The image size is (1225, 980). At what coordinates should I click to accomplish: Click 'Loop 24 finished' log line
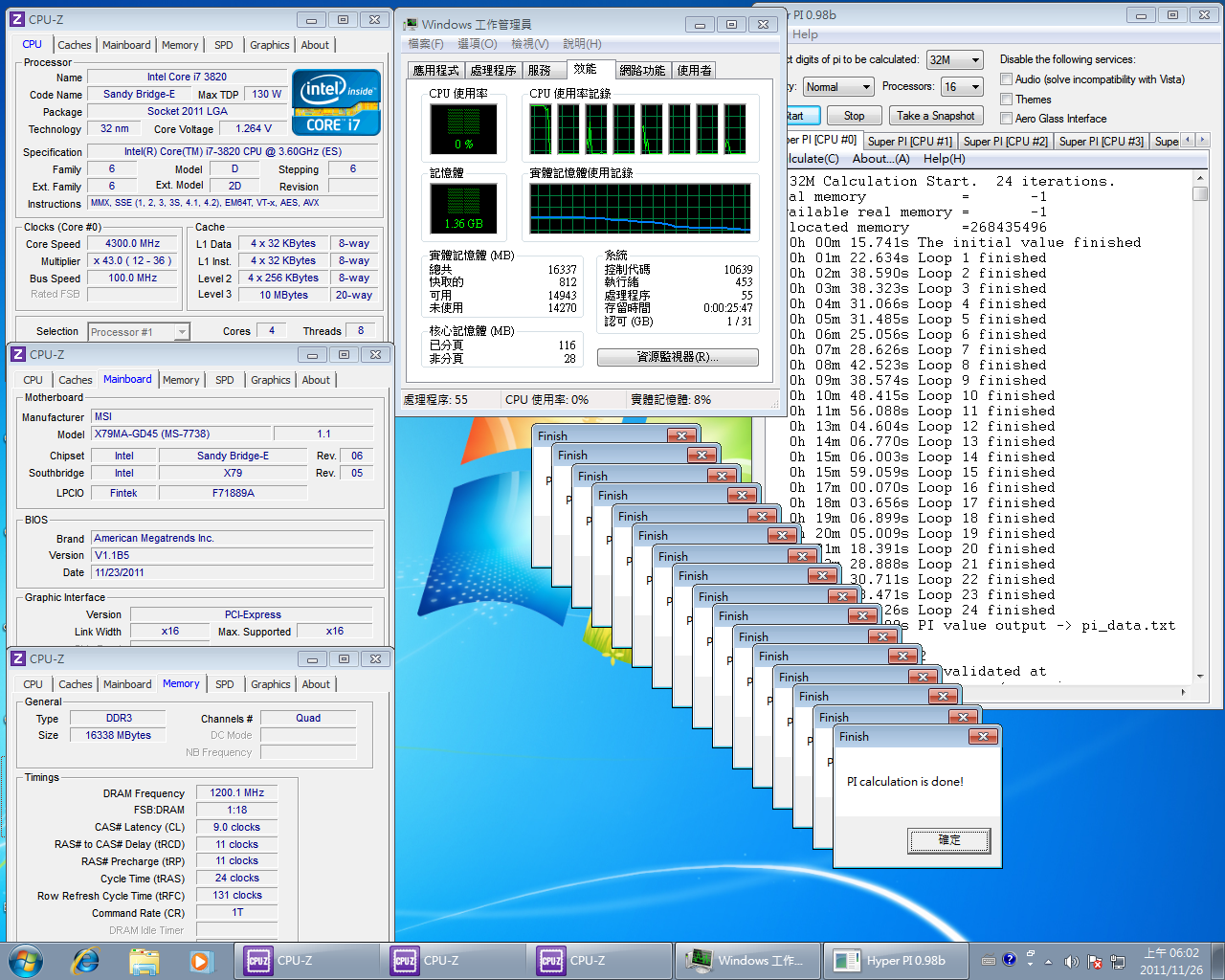click(978, 610)
